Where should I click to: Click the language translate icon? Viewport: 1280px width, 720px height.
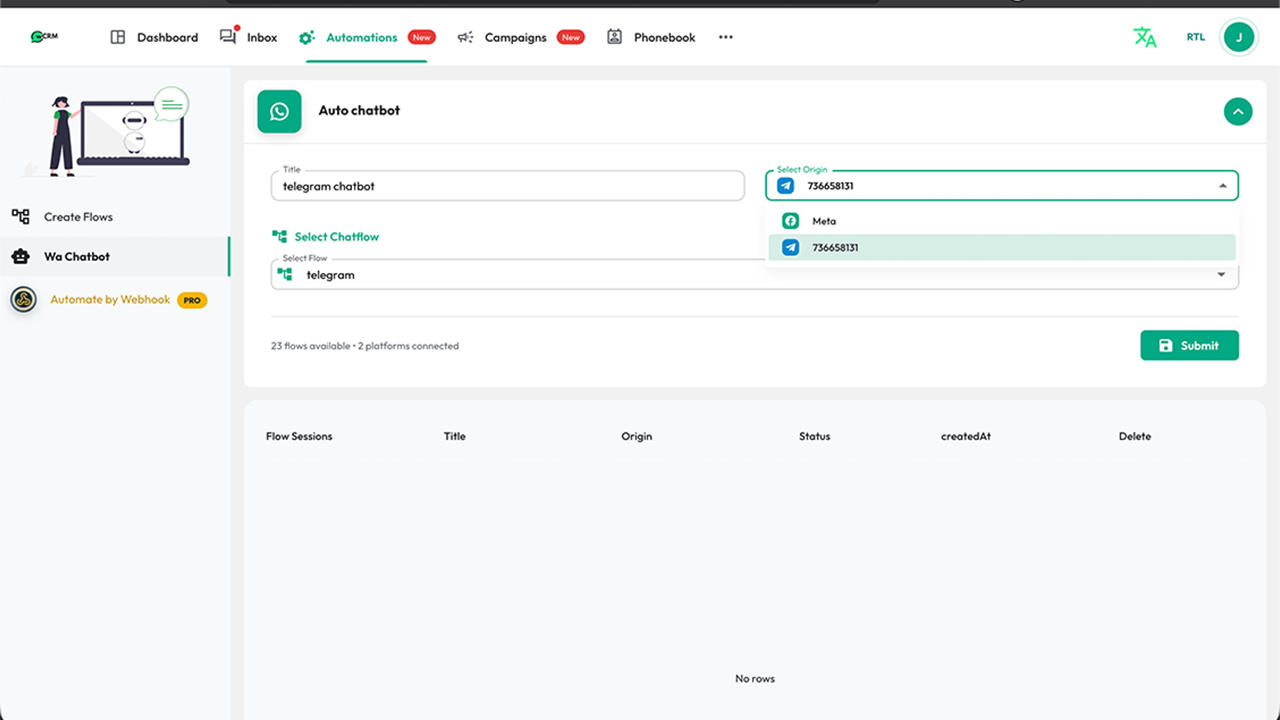pos(1145,38)
